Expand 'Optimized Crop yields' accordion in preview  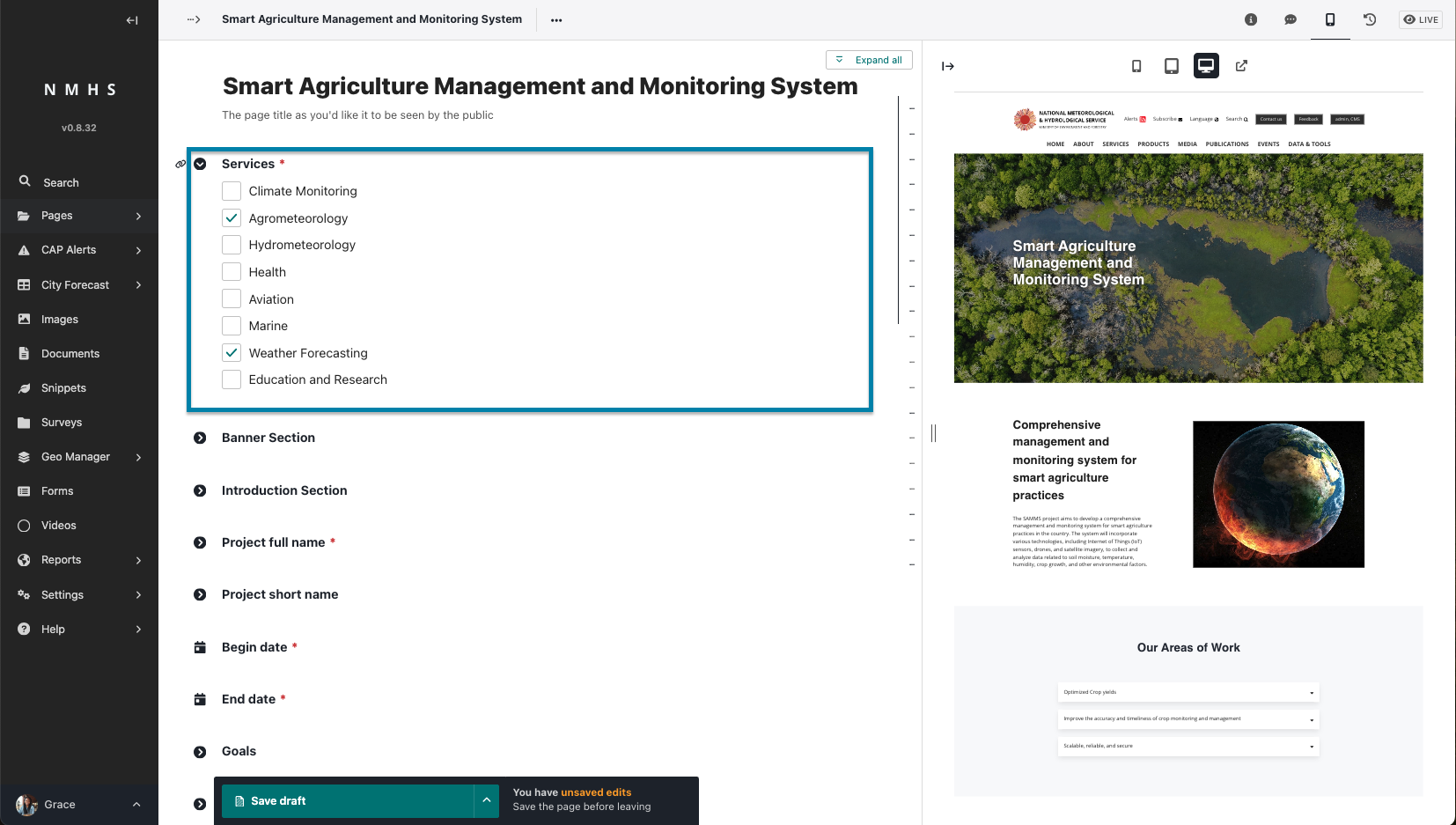coord(1188,692)
